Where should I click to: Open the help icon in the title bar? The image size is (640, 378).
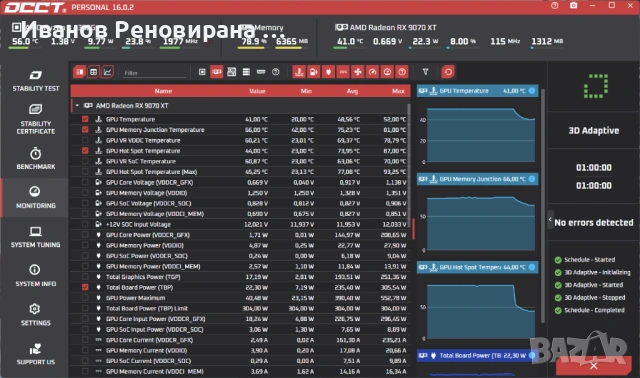554,6
